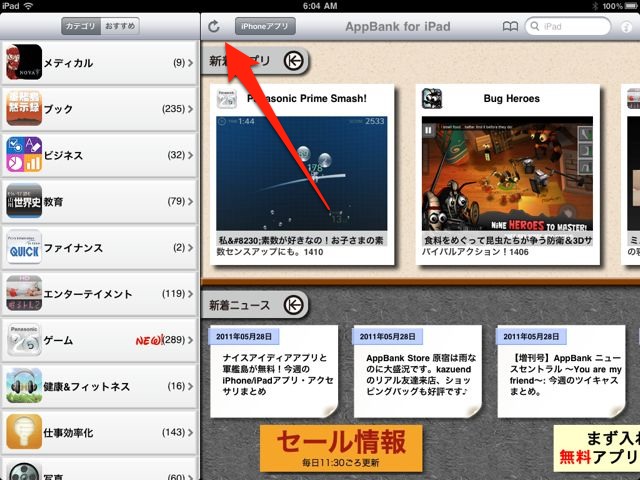Open the ゲーム category icon

click(24, 339)
